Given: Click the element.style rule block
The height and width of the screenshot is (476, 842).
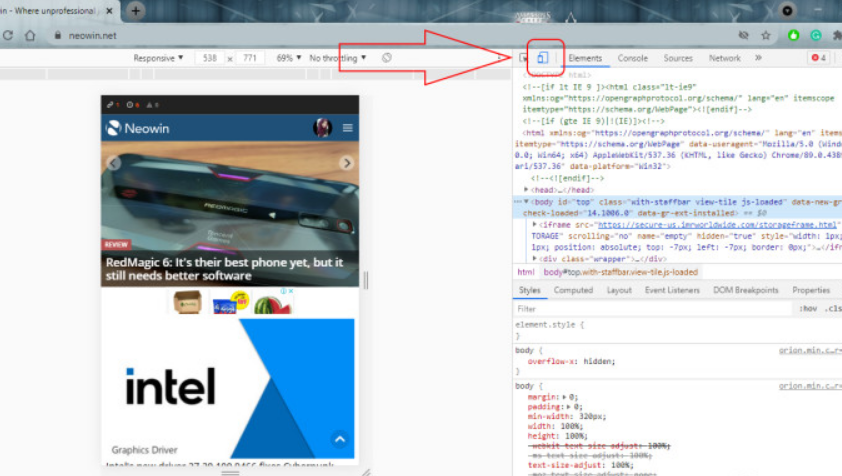Looking at the screenshot, I should [677, 330].
